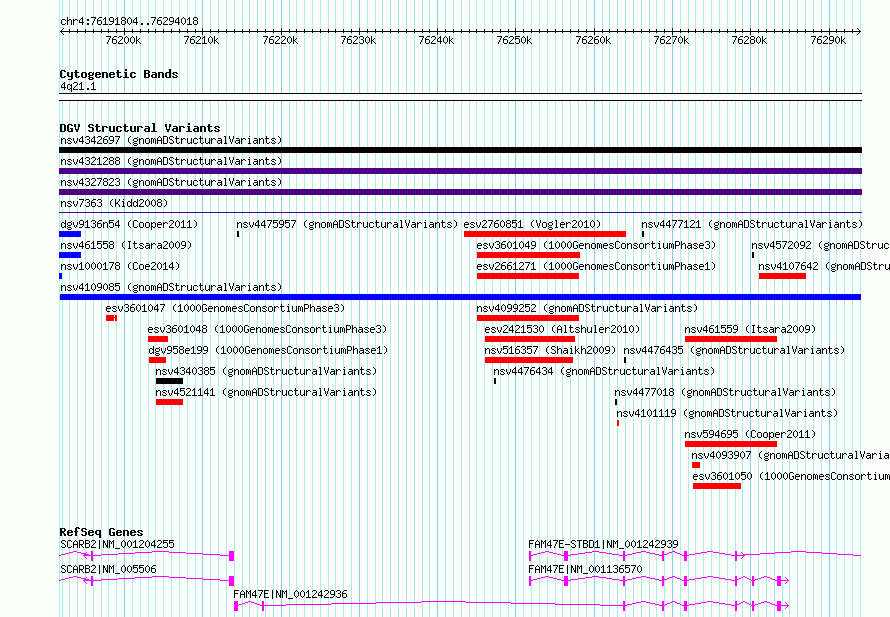
Task: Click the 76240k ruler tick label
Action: (436, 40)
